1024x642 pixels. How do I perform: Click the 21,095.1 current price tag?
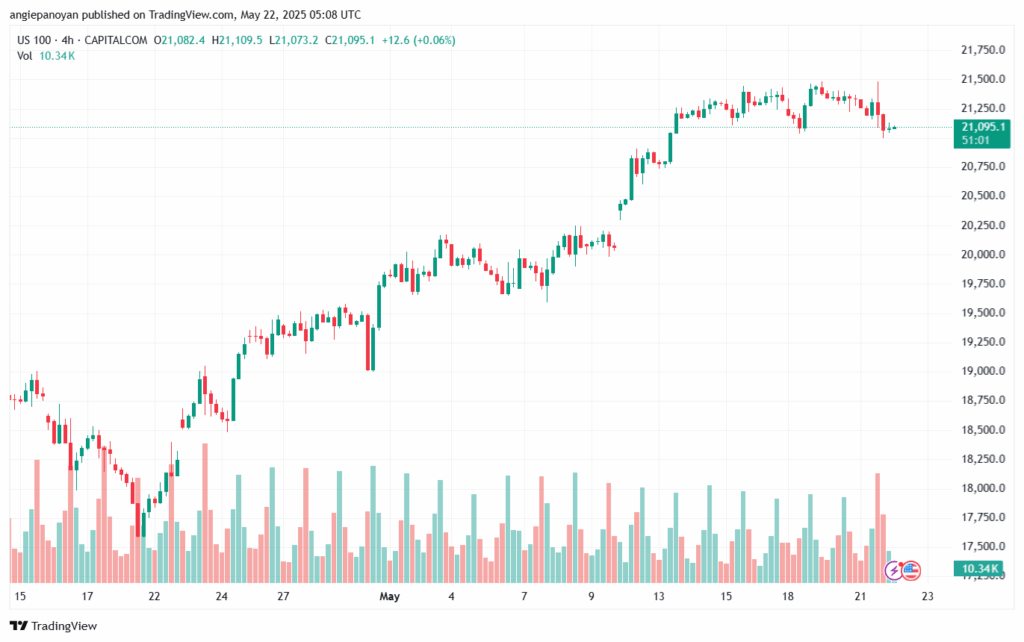pyautogui.click(x=981, y=127)
